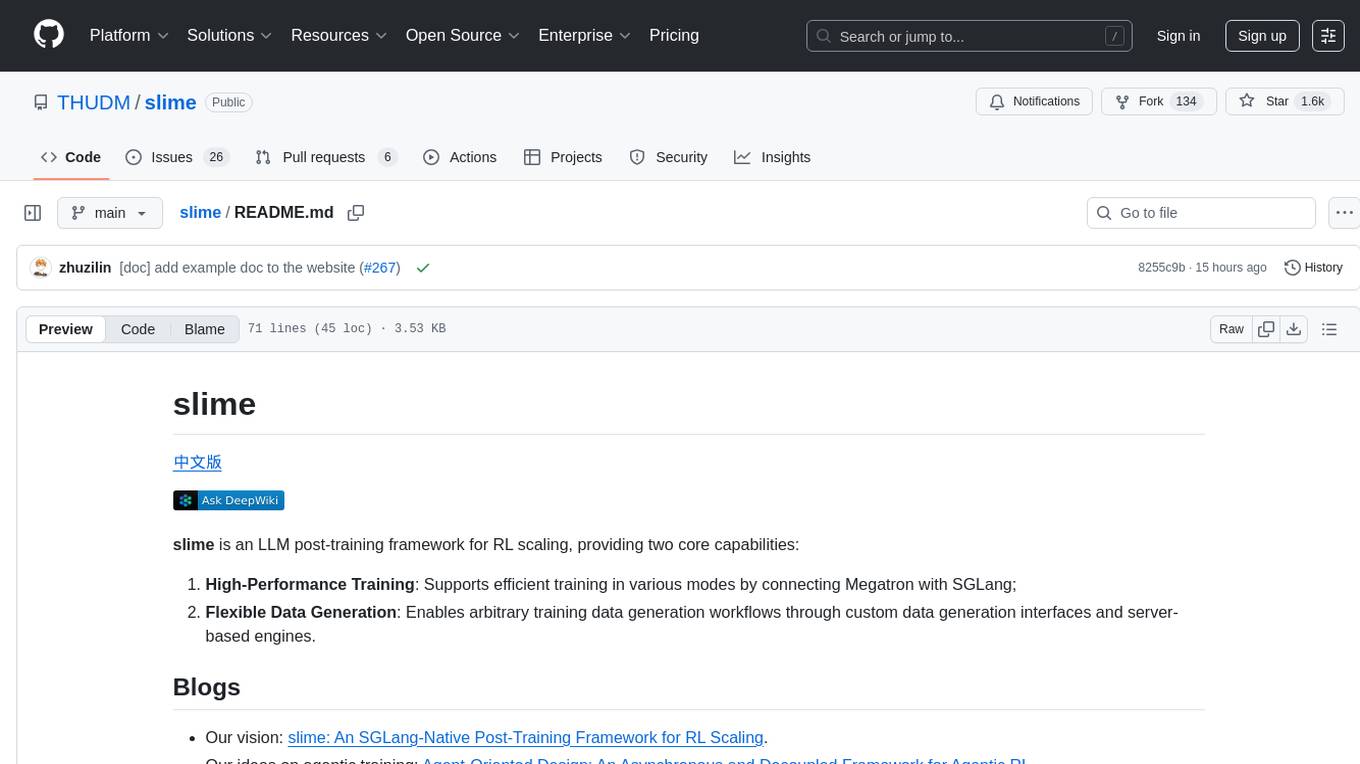Open pull request #267 link
The image size is (1360, 764).
click(380, 268)
